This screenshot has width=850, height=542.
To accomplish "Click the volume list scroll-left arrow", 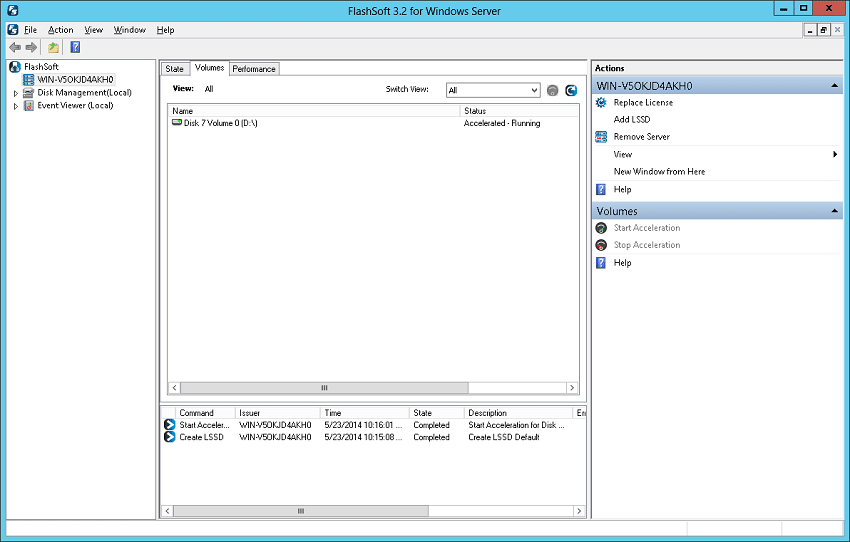I will click(174, 388).
